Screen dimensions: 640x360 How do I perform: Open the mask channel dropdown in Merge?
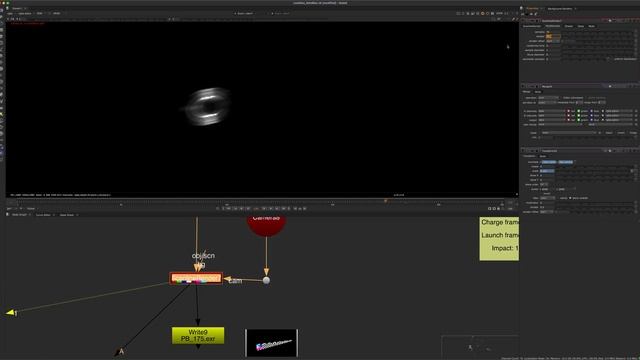[x=569, y=133]
